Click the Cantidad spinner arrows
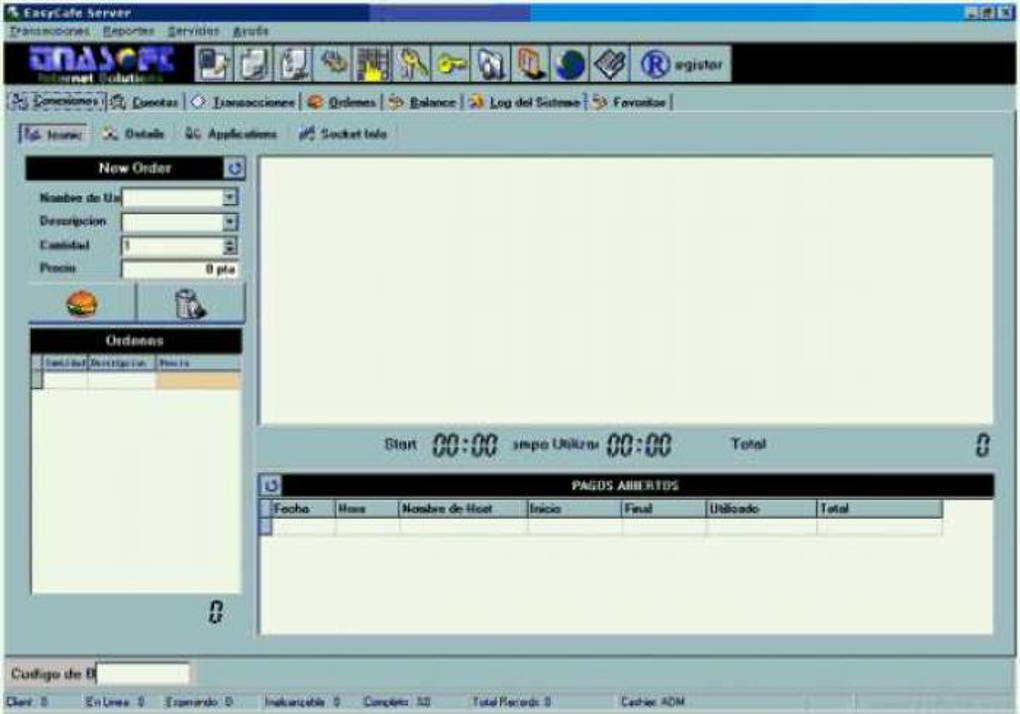Screen dimensions: 1020x714 pos(230,246)
